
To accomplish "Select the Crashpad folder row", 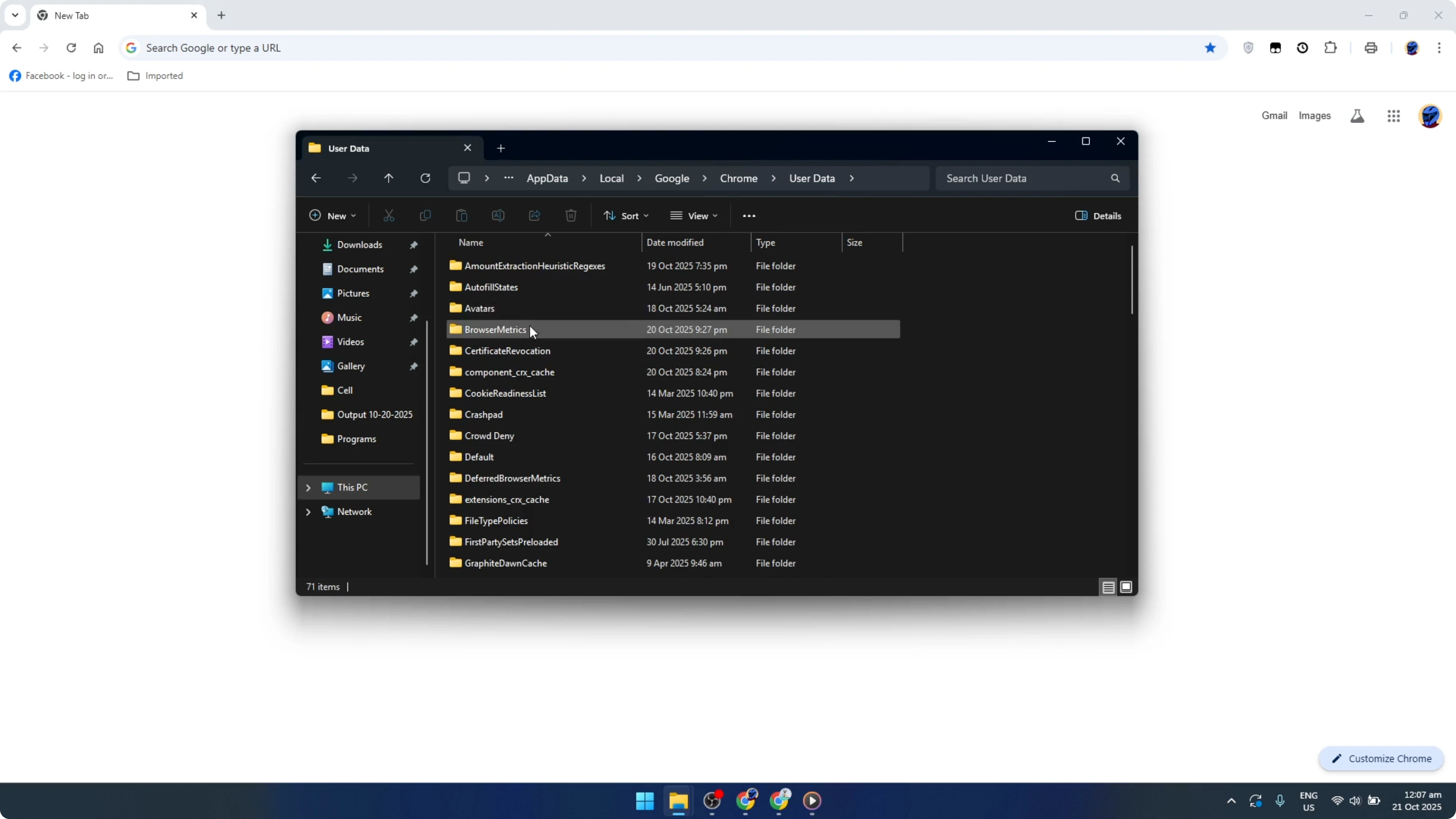I will pos(673,415).
